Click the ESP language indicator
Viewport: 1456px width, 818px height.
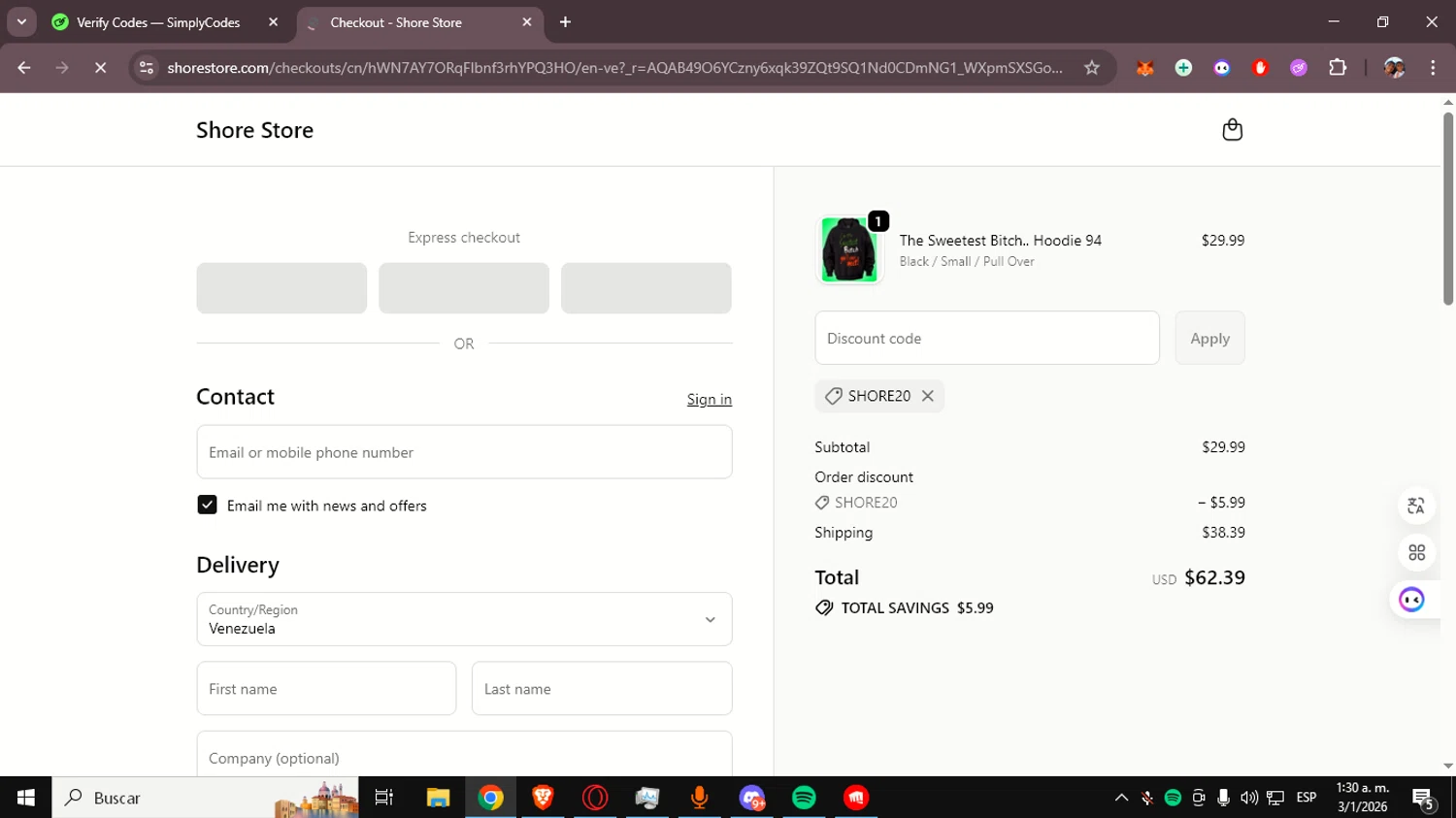click(1307, 798)
